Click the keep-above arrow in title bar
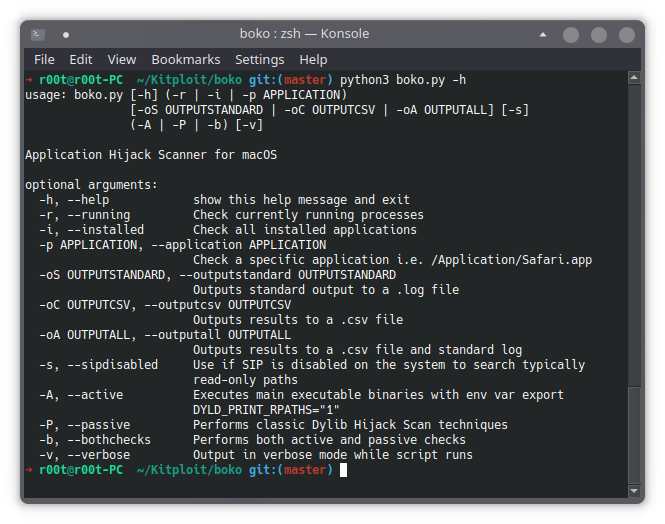This screenshot has height=524, width=665. [542, 35]
